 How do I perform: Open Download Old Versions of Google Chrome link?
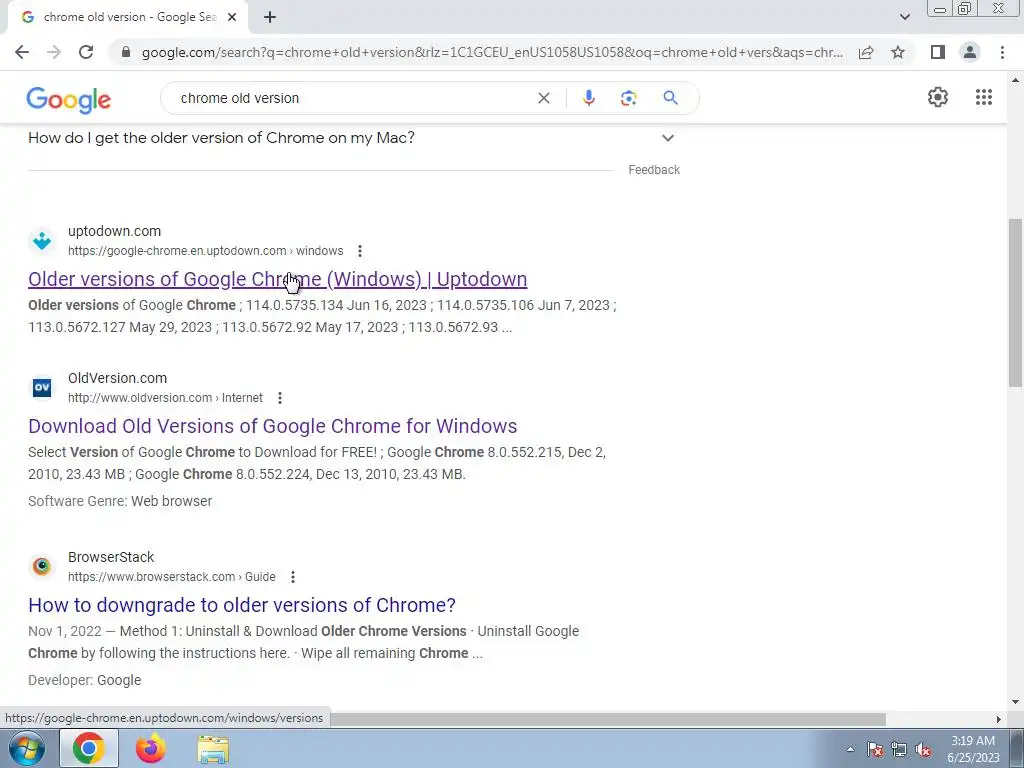point(272,426)
